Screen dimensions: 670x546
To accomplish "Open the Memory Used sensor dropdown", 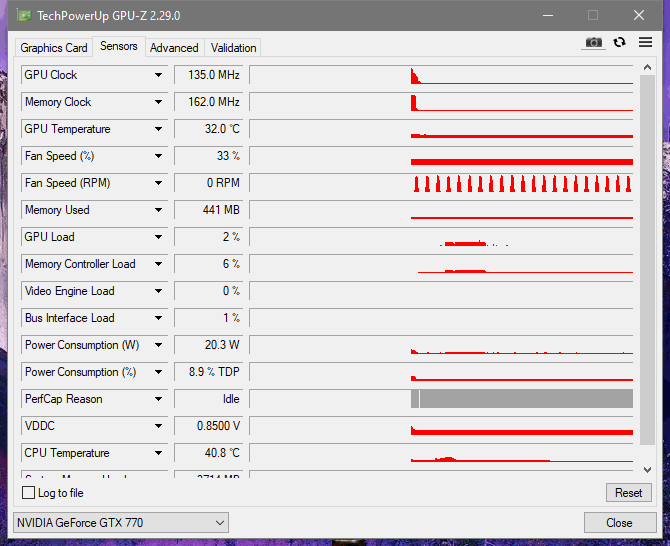I will 158,210.
